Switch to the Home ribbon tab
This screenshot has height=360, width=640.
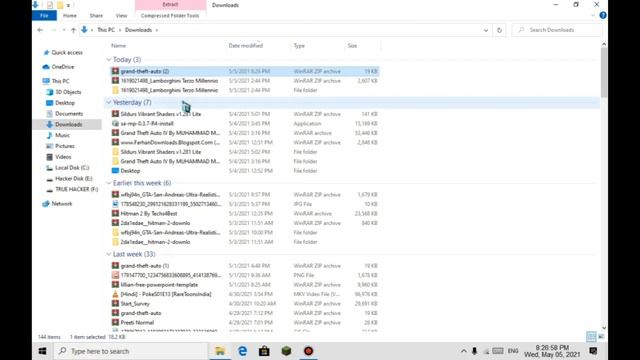click(x=70, y=16)
